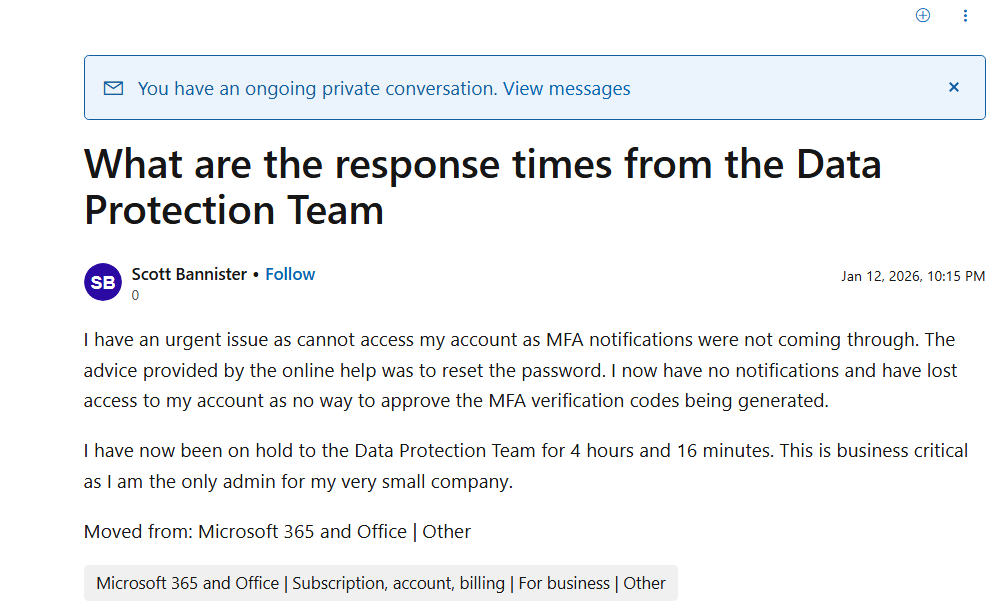This screenshot has width=1006, height=613.
Task: Select Scott Bannister's name
Action: click(190, 273)
